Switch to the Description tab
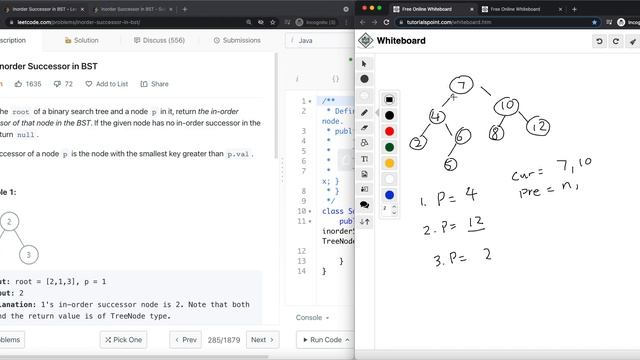Screen dimensions: 640x360 [x=12, y=40]
